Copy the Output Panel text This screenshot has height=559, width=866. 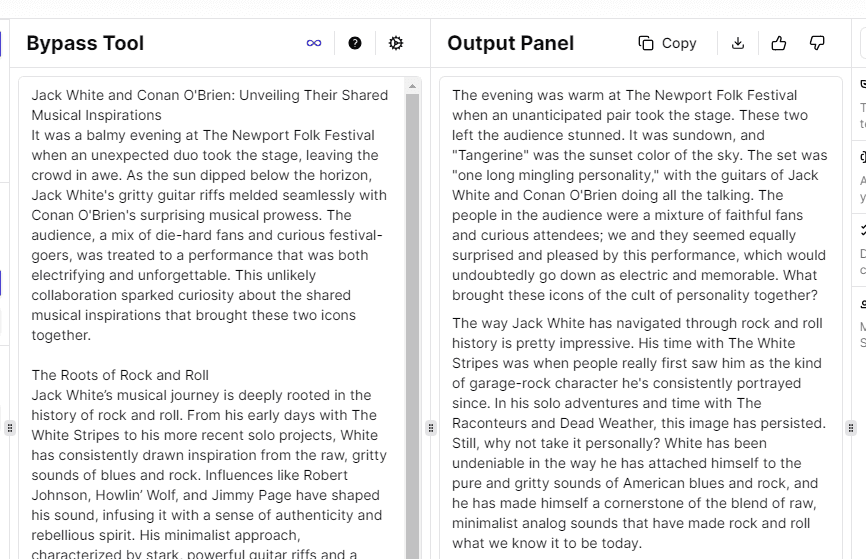click(x=667, y=43)
